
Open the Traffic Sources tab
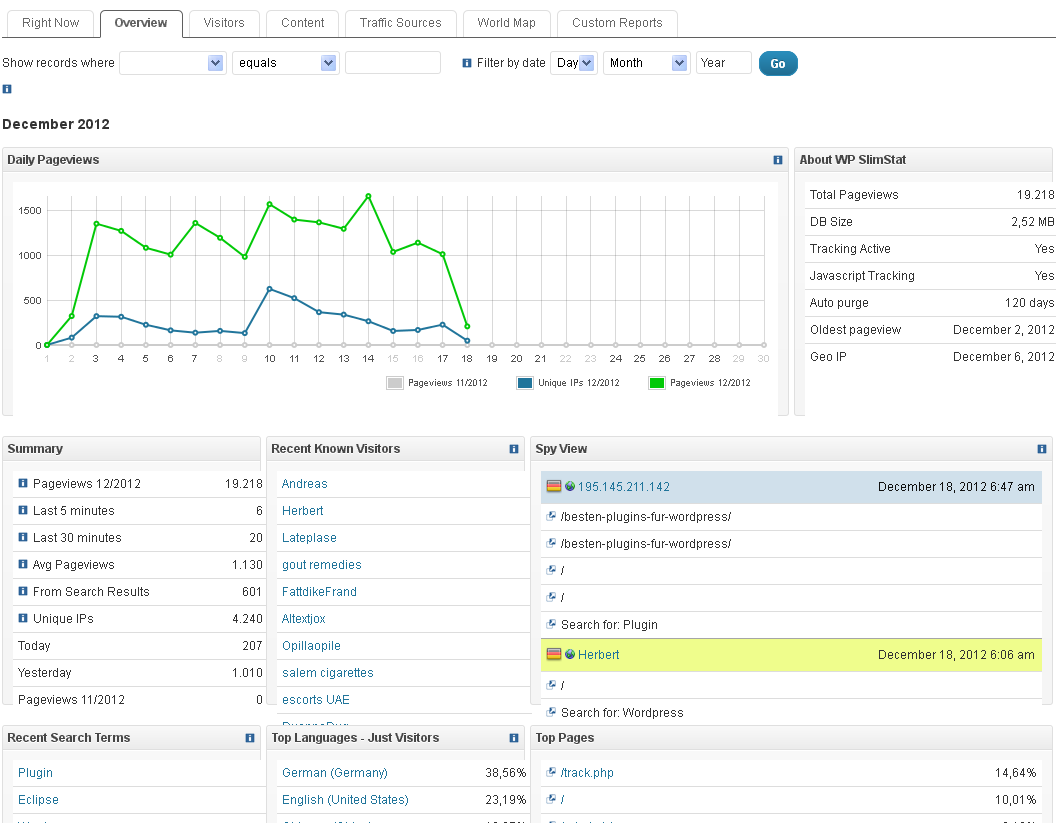(401, 23)
